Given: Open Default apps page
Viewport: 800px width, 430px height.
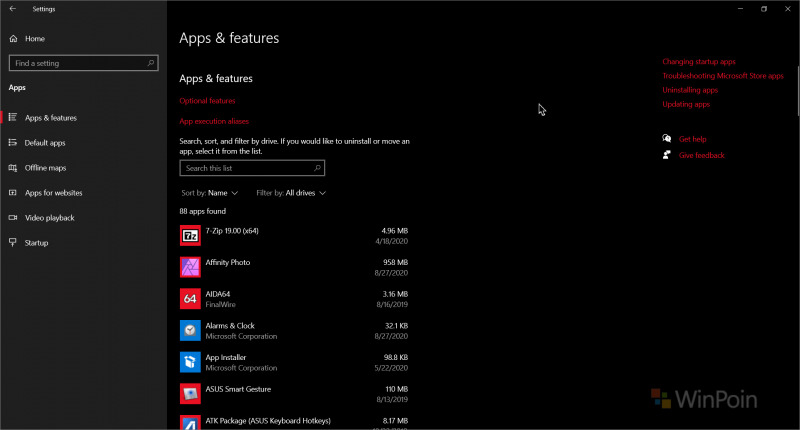Looking at the screenshot, I should (x=45, y=143).
